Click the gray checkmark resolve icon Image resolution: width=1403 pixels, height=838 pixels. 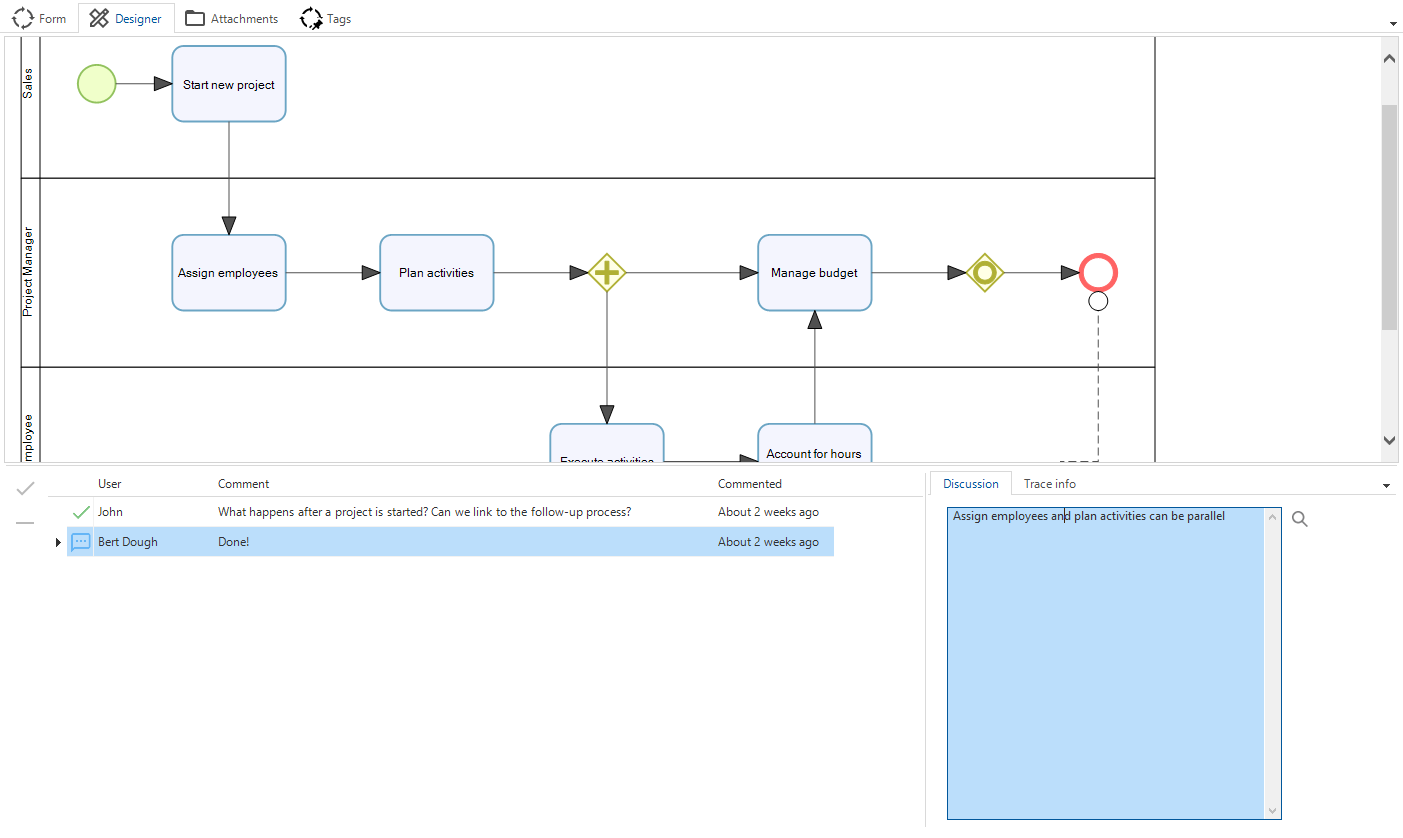click(x=26, y=488)
